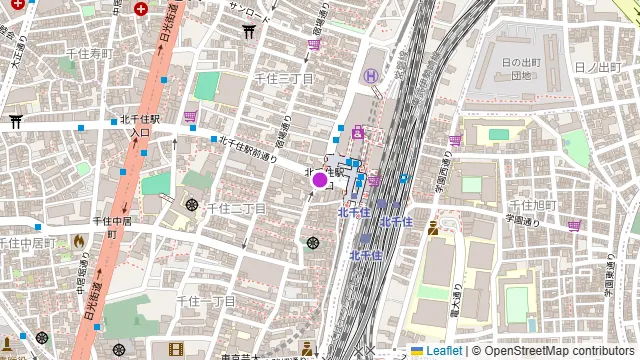Open OpenStreetMap contributors attribution
Viewport: 640px width, 360px height.
point(559,351)
